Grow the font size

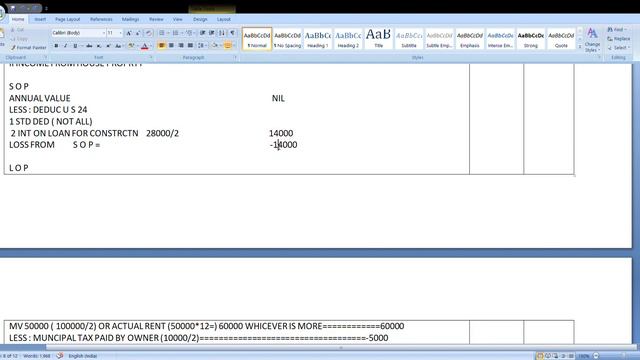point(129,33)
